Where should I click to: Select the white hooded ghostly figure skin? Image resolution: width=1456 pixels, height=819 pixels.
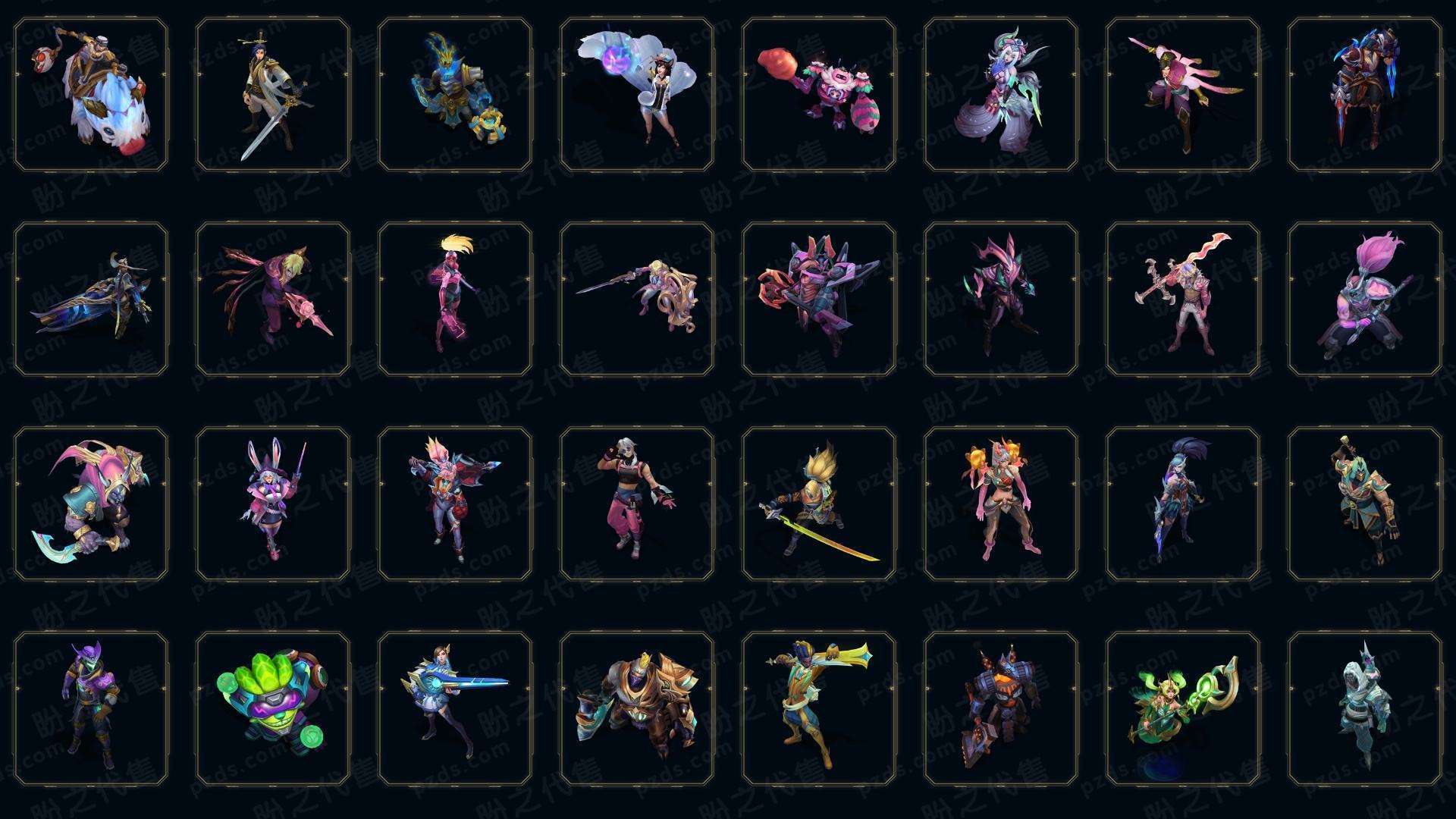pyautogui.click(x=1365, y=708)
